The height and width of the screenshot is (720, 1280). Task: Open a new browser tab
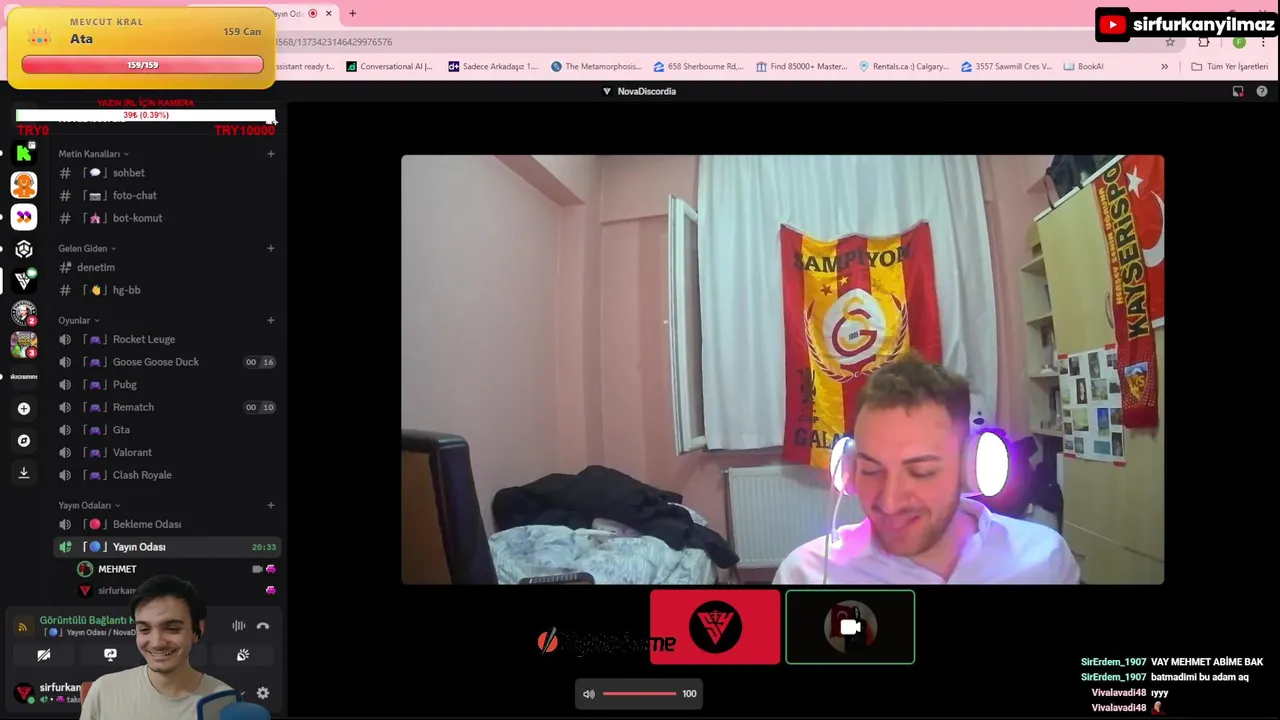[x=352, y=13]
